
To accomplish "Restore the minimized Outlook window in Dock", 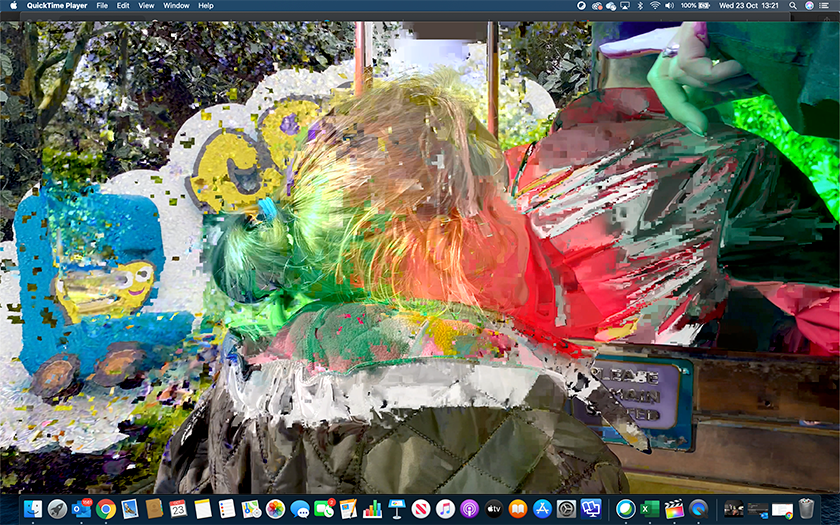I will click(758, 508).
